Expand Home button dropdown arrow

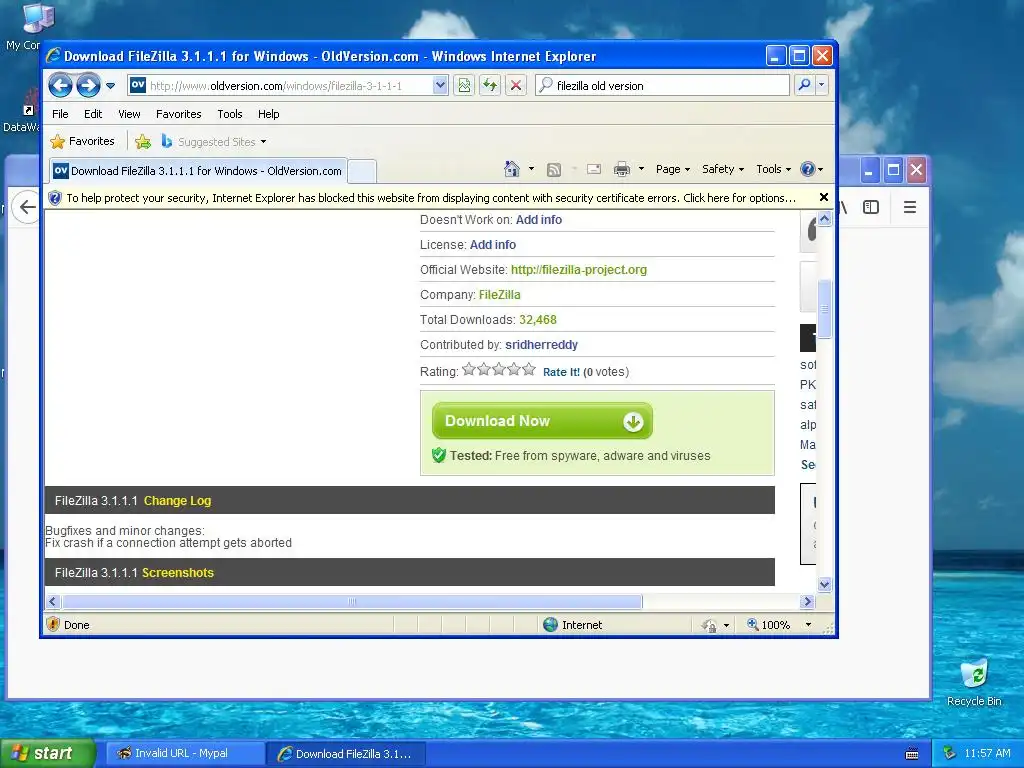(531, 169)
